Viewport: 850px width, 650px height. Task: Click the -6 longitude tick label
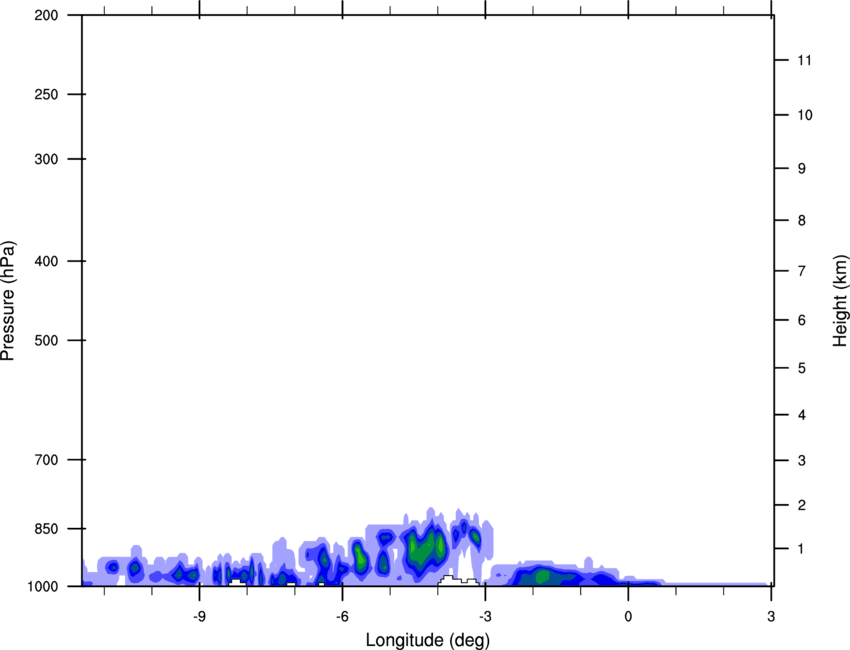tap(342, 616)
